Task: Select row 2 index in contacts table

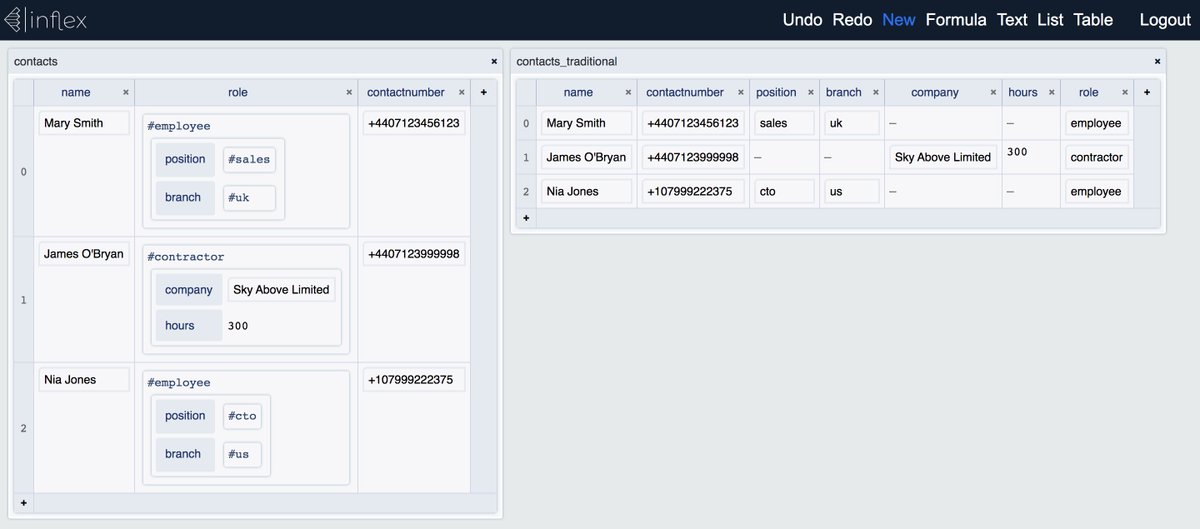Action: [24, 428]
